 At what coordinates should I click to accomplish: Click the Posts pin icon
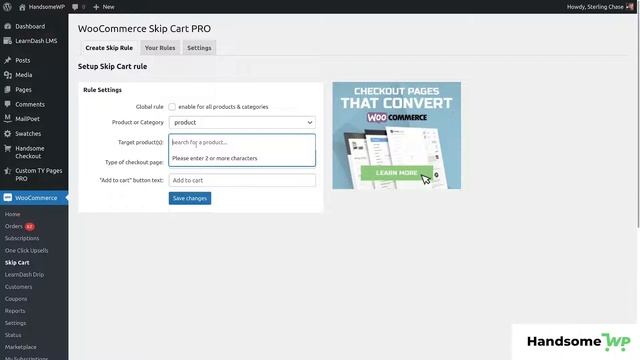pyautogui.click(x=7, y=60)
